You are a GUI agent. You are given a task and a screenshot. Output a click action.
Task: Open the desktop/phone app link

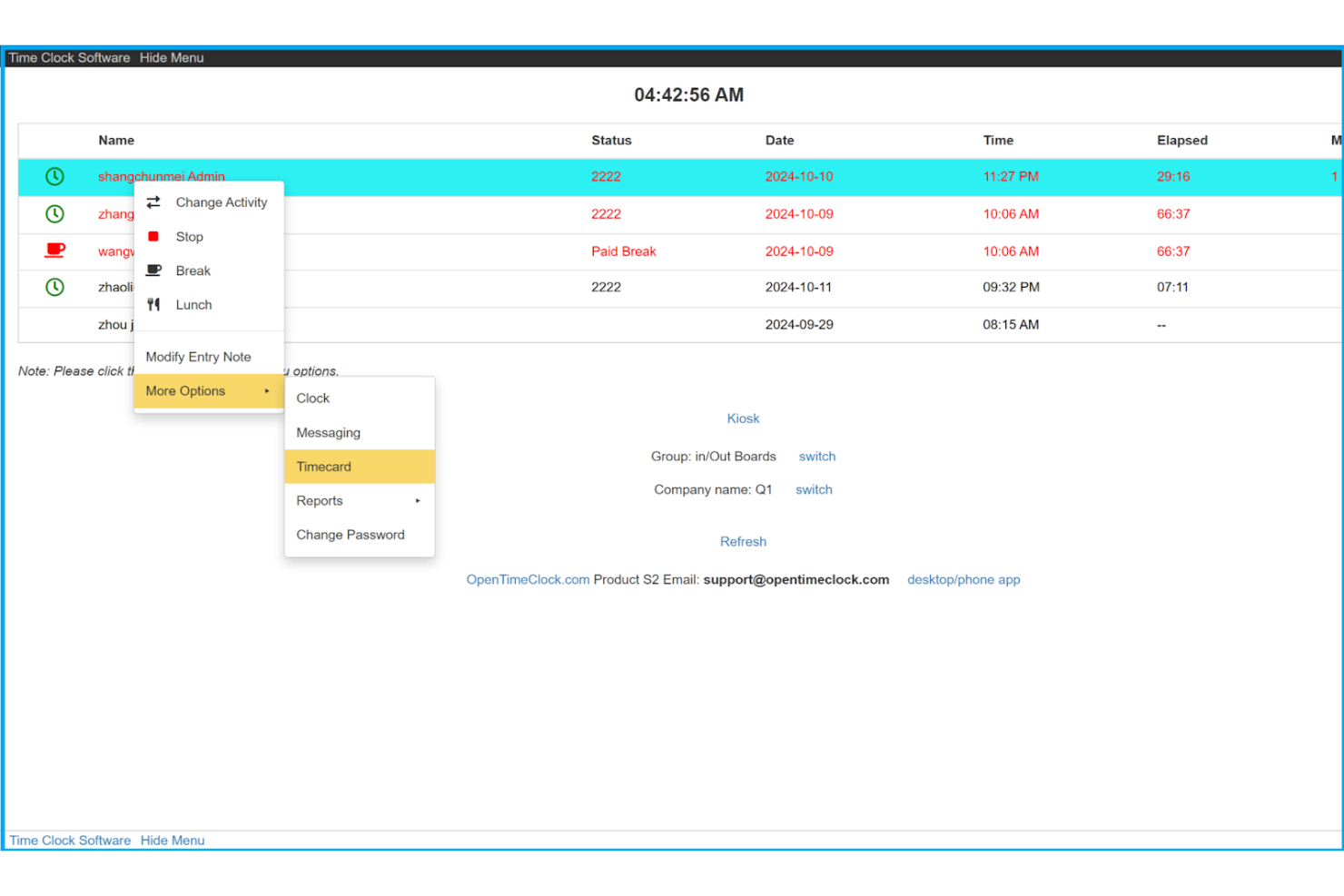(x=964, y=579)
